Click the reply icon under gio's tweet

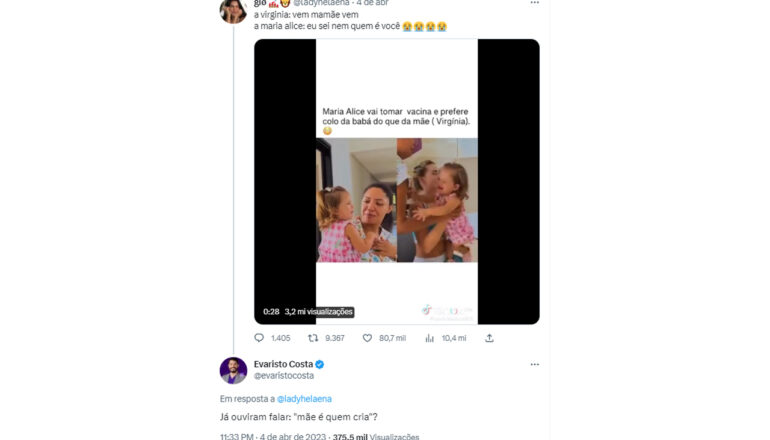[x=260, y=338]
